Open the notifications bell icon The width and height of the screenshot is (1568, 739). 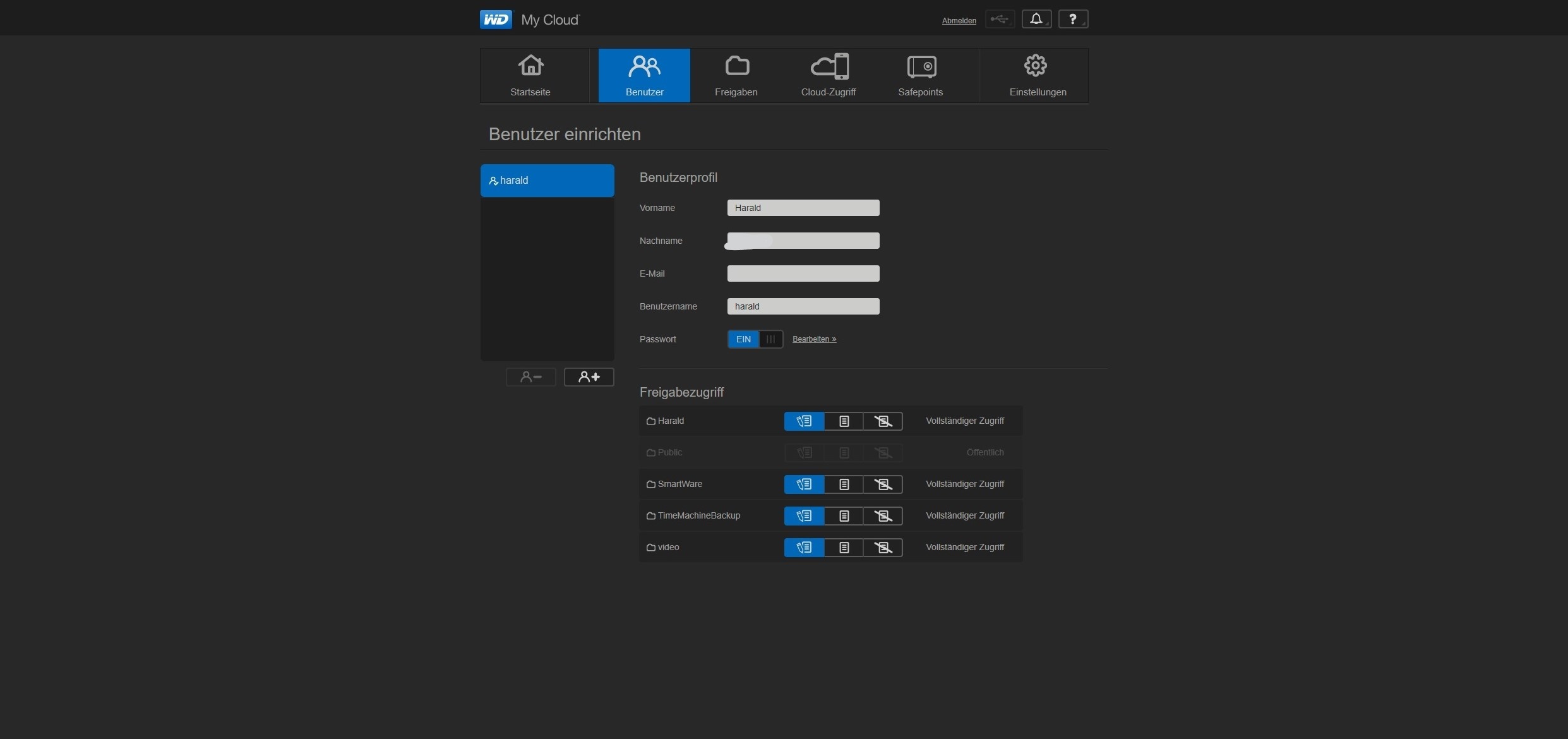(1036, 20)
